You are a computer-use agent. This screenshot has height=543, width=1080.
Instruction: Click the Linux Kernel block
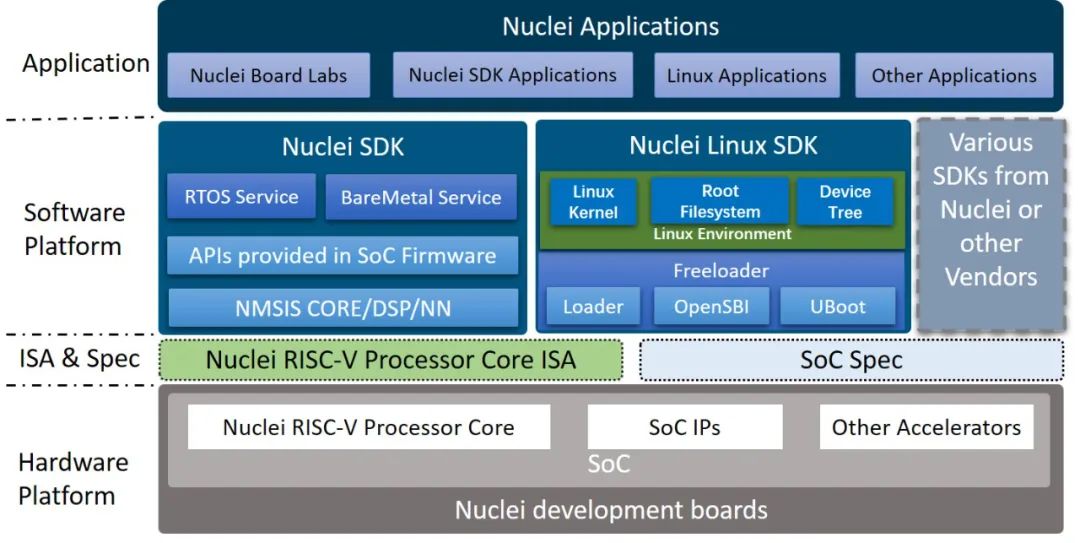593,202
